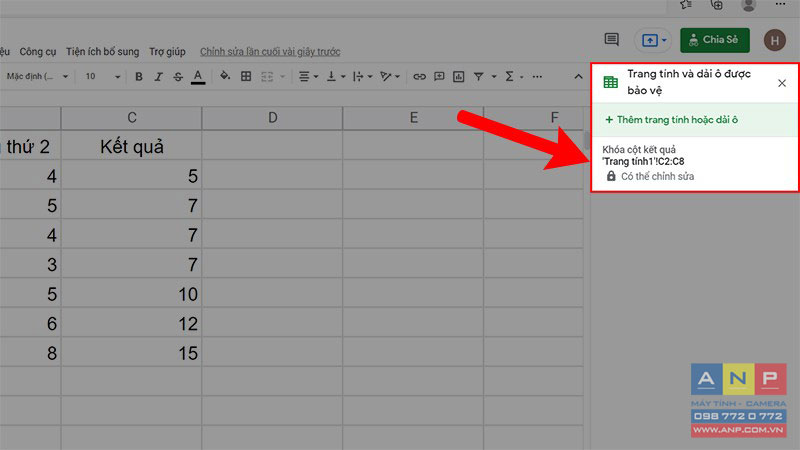This screenshot has width=800, height=450.
Task: Open text rotation dropdown
Action: point(390,77)
